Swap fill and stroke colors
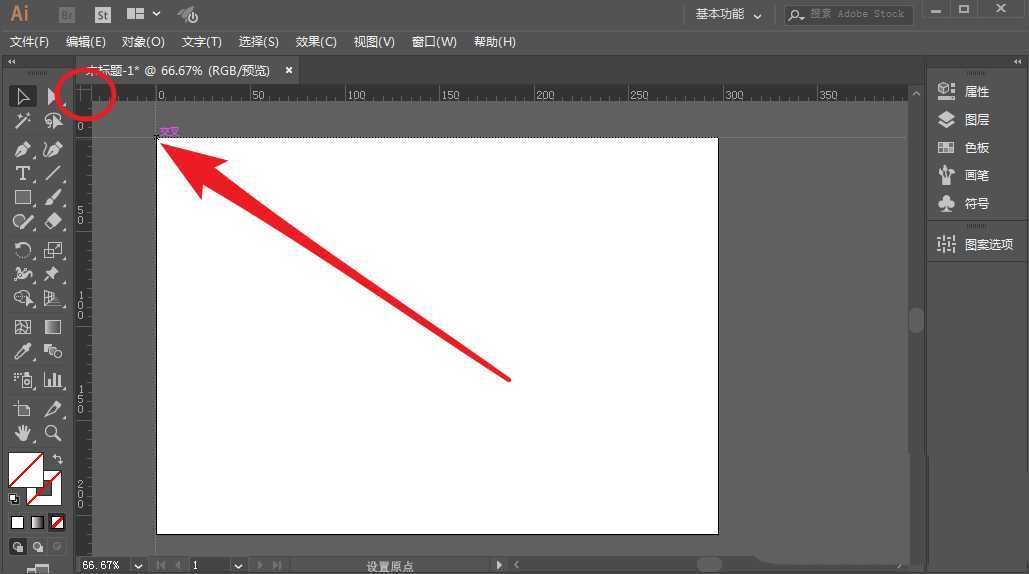This screenshot has height=574, width=1029. [57, 459]
